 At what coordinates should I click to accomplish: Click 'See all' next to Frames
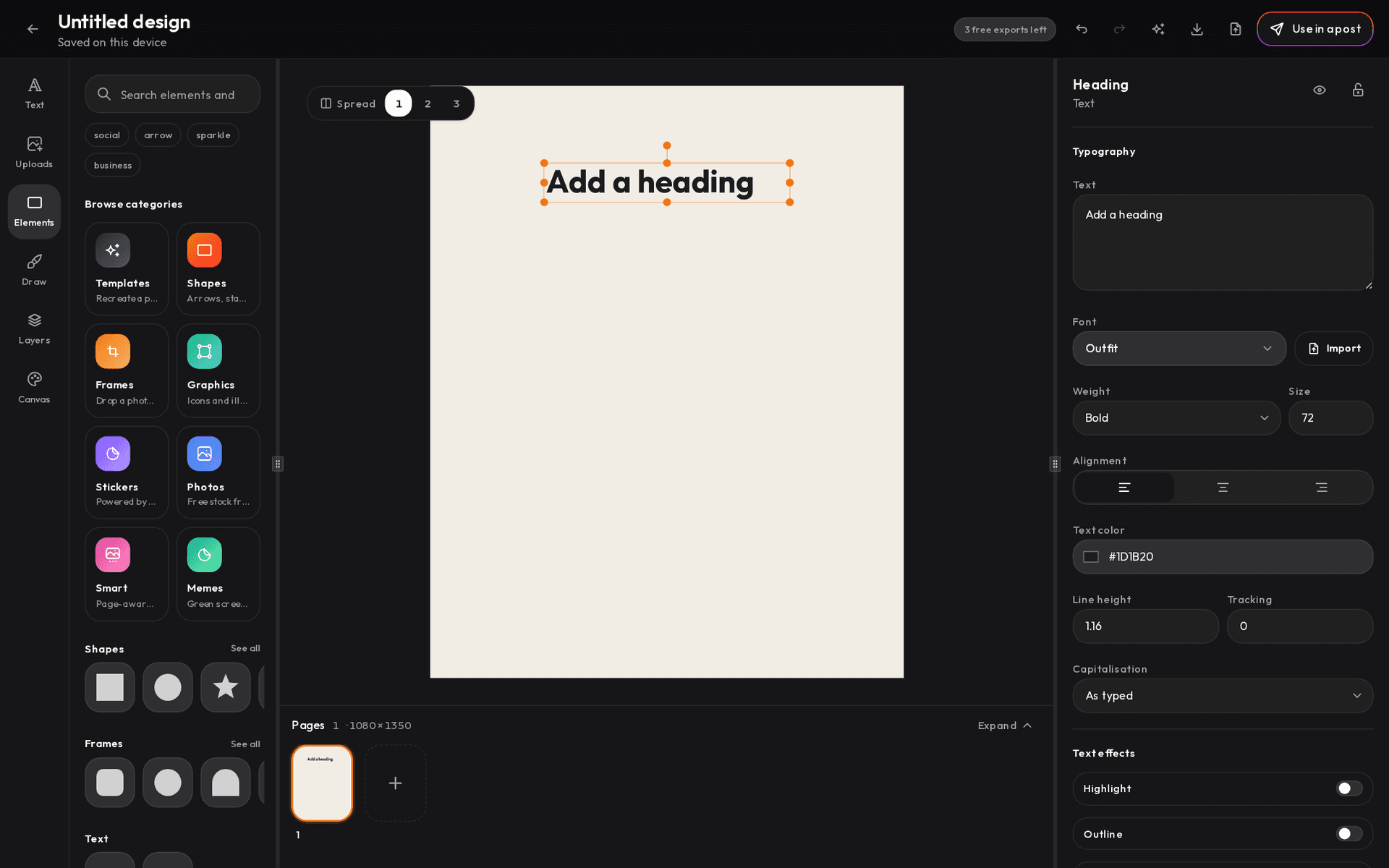[245, 744]
